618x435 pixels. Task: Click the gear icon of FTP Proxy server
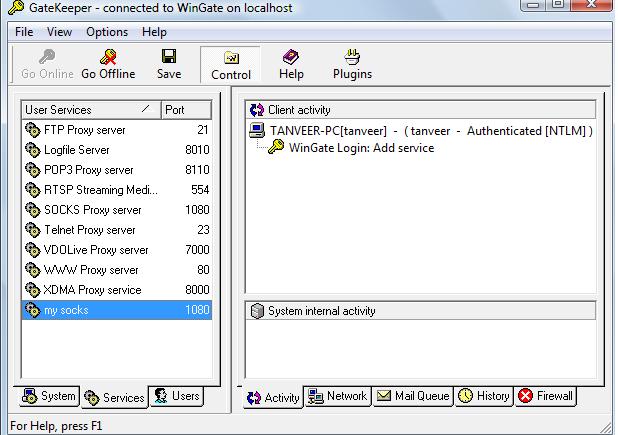(x=33, y=130)
